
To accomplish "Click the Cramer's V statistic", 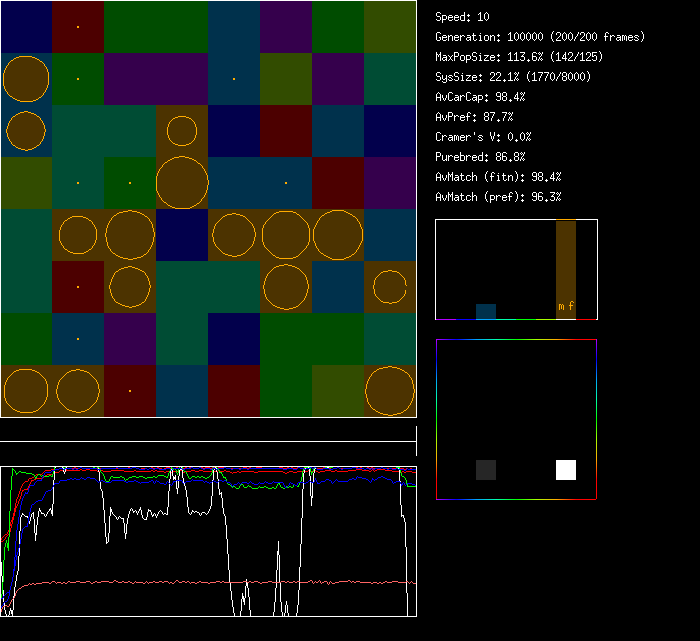I will tap(484, 137).
